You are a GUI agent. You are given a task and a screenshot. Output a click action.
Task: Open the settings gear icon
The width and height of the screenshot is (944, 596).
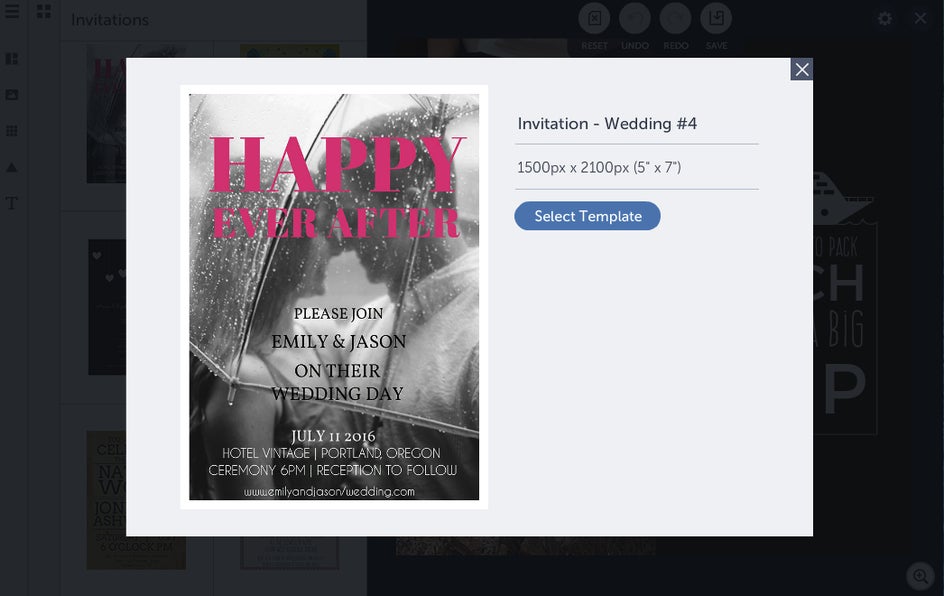(884, 19)
